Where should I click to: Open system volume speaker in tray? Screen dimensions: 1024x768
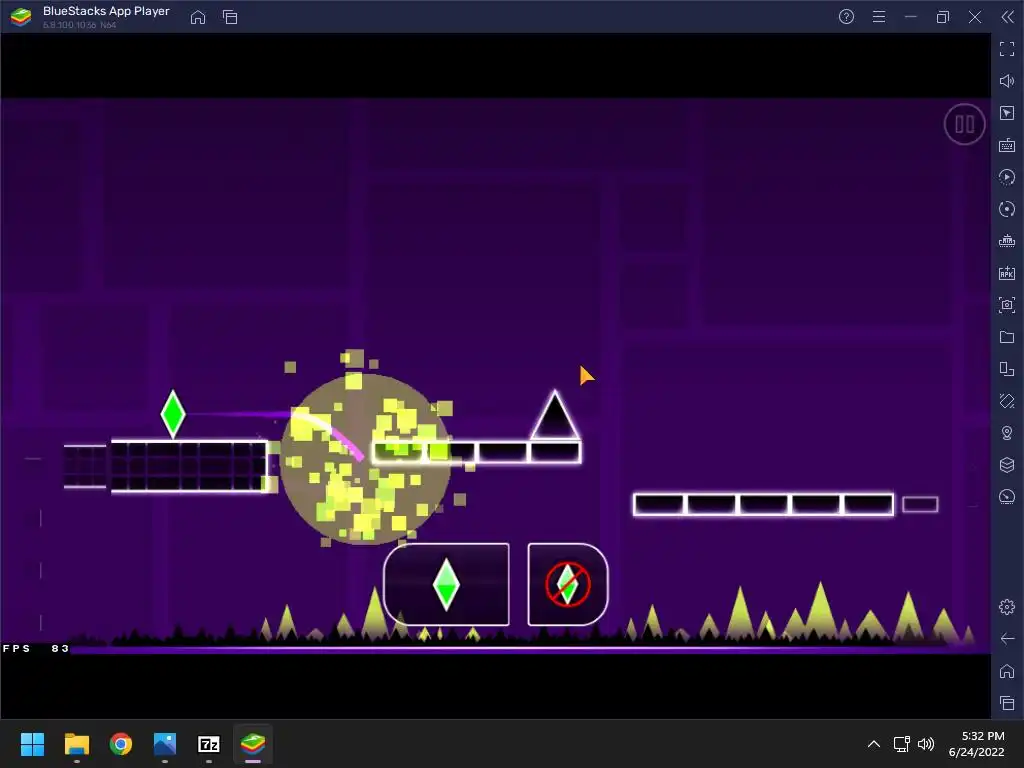click(x=926, y=744)
